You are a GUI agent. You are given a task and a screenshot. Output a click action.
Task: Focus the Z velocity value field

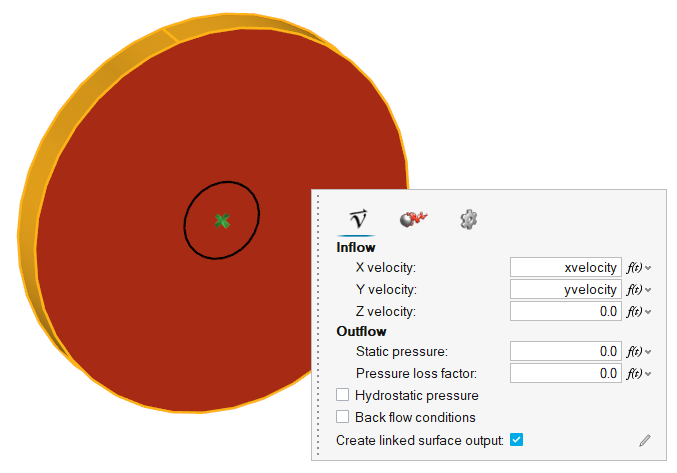pos(565,311)
